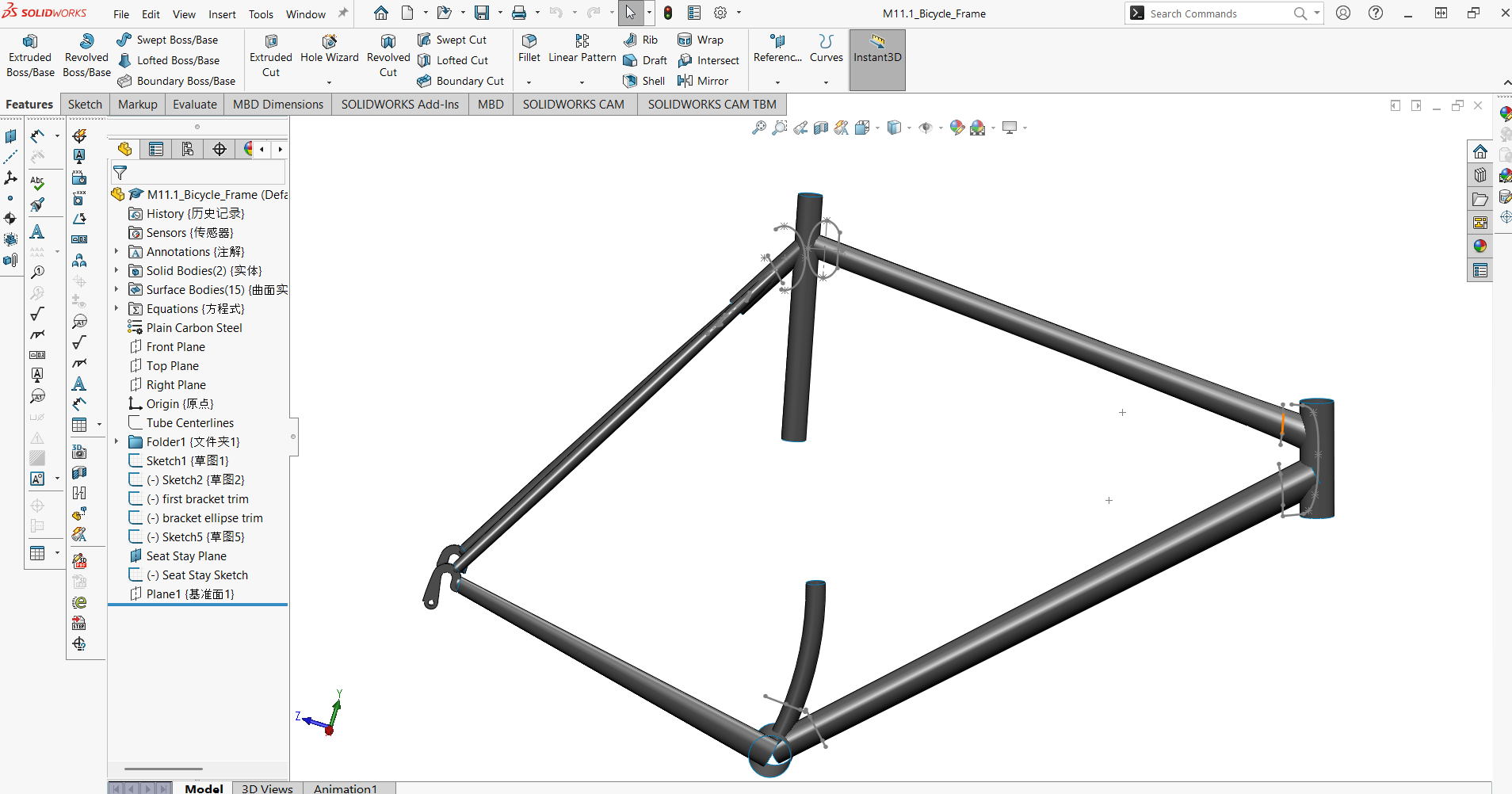Select the Fillet tool

[x=529, y=48]
